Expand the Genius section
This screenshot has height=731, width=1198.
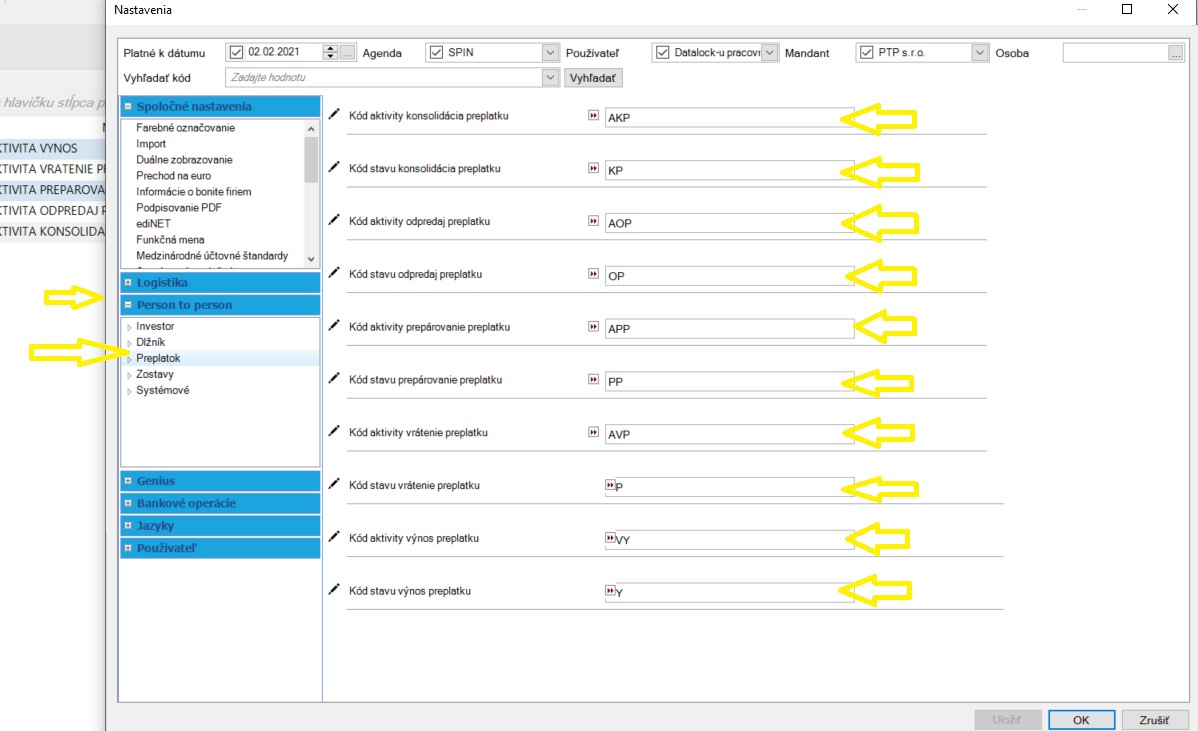click(128, 481)
